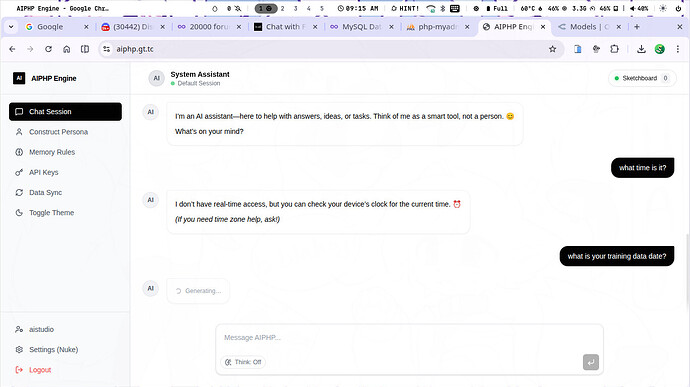This screenshot has width=690, height=387.
Task: Open the browser Downloads icon
Action: [641, 49]
